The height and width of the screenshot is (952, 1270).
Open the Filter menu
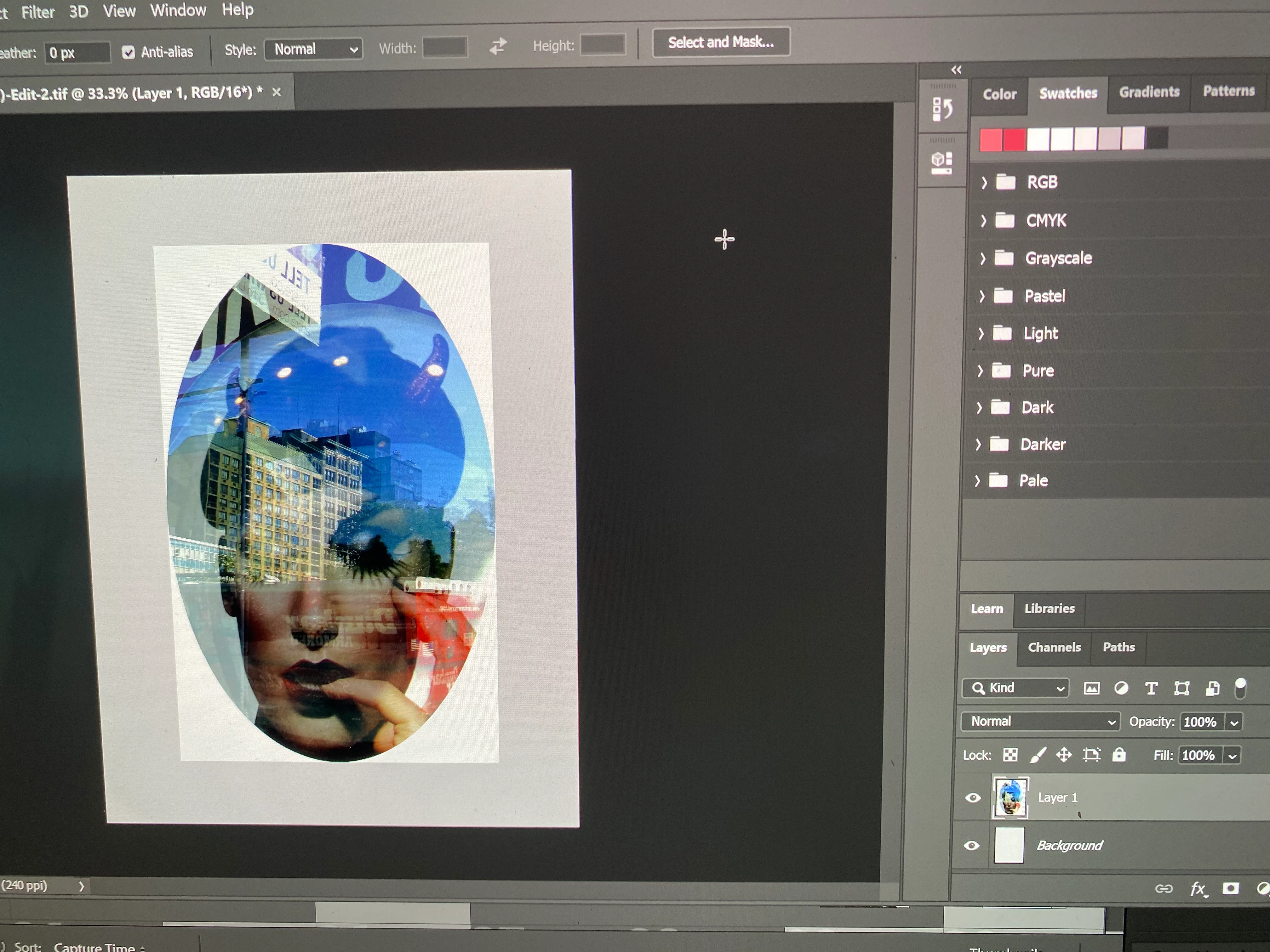pos(38,11)
